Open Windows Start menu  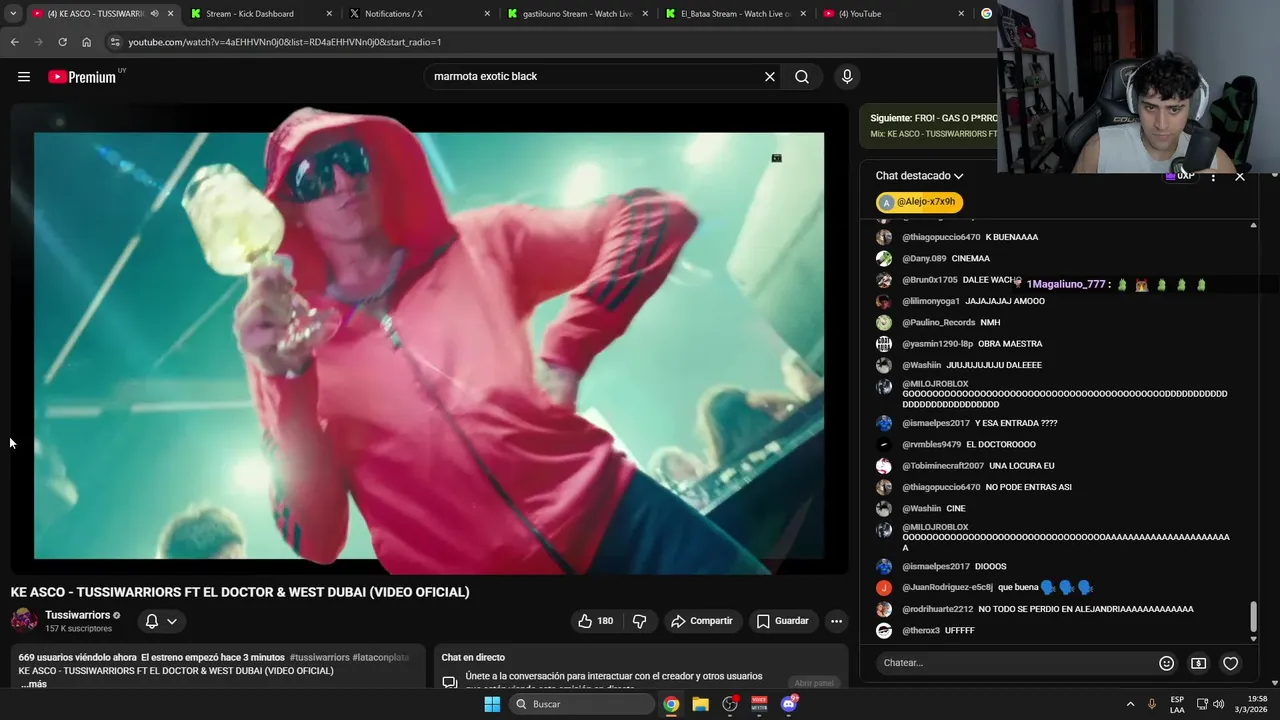[492, 704]
